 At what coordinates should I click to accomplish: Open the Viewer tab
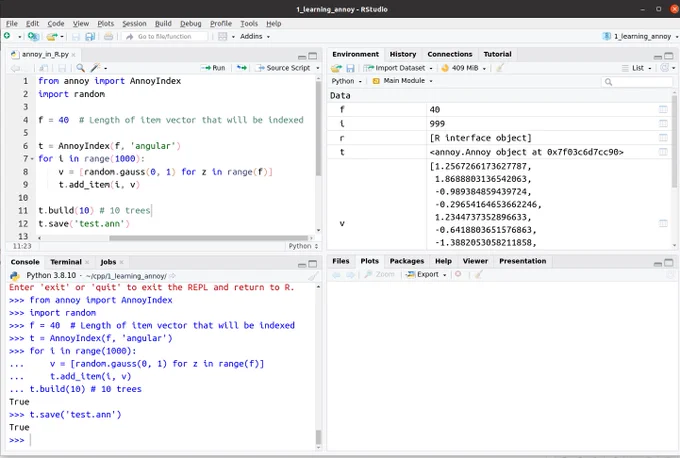point(475,261)
